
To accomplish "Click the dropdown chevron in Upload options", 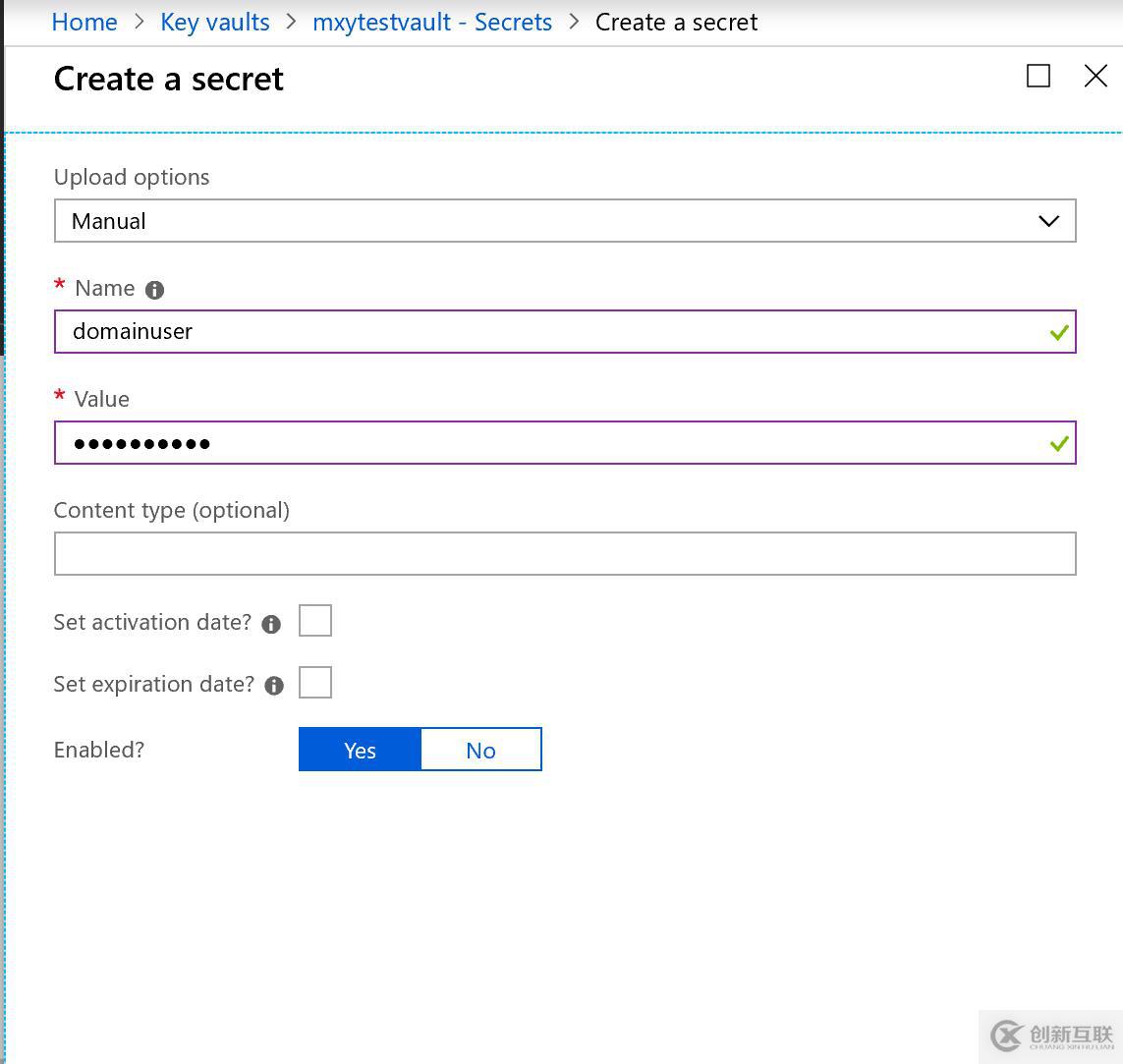I will click(x=1048, y=221).
